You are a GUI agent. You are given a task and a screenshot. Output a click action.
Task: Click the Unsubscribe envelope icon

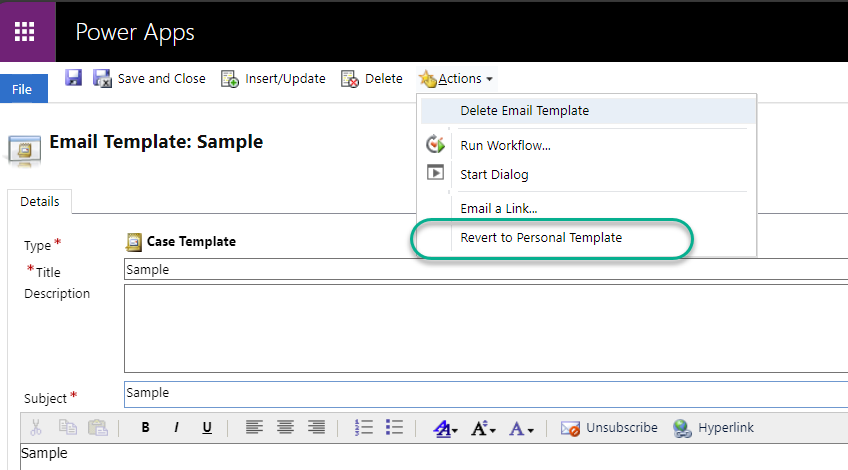click(570, 428)
